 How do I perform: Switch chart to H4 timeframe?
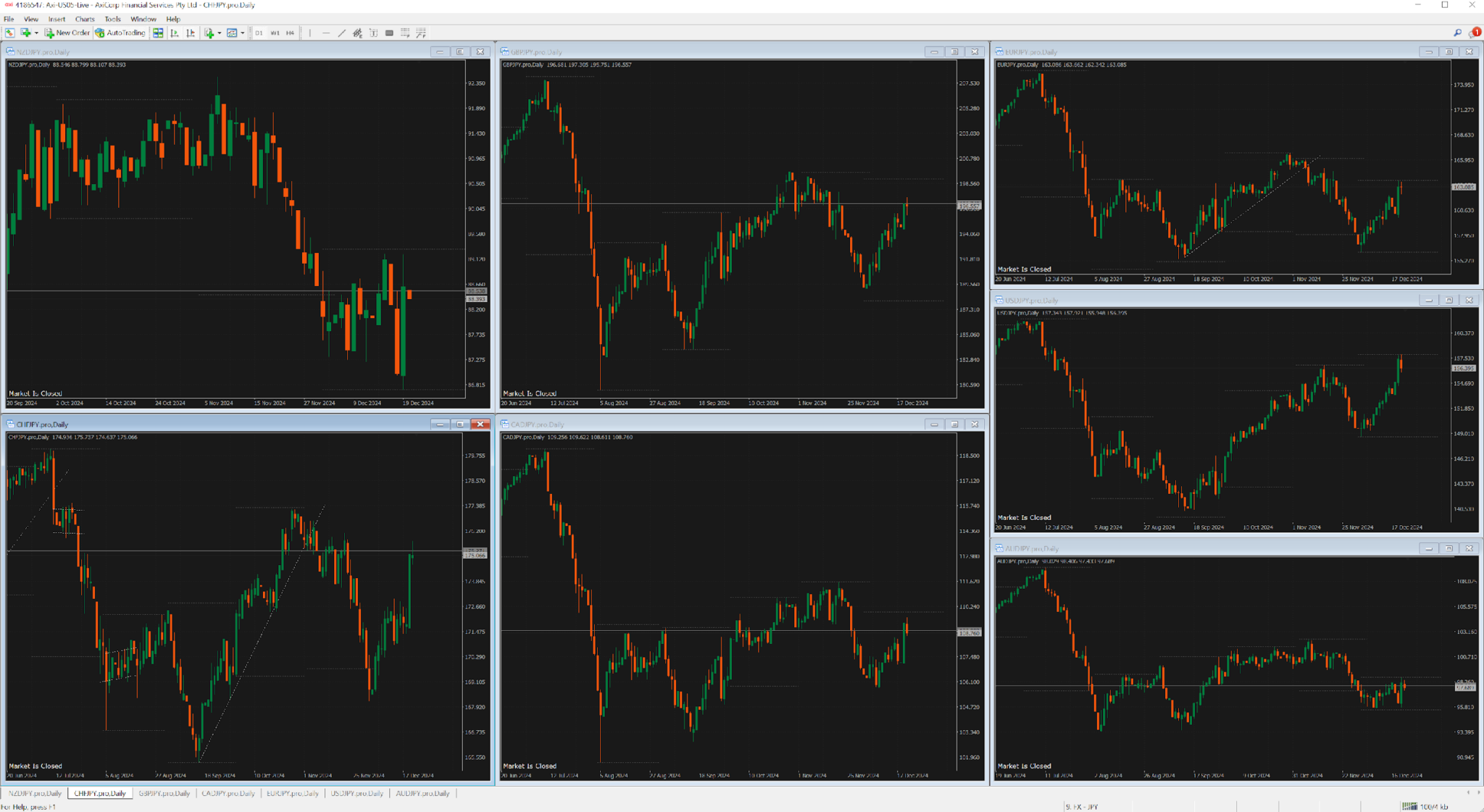pyautogui.click(x=290, y=33)
